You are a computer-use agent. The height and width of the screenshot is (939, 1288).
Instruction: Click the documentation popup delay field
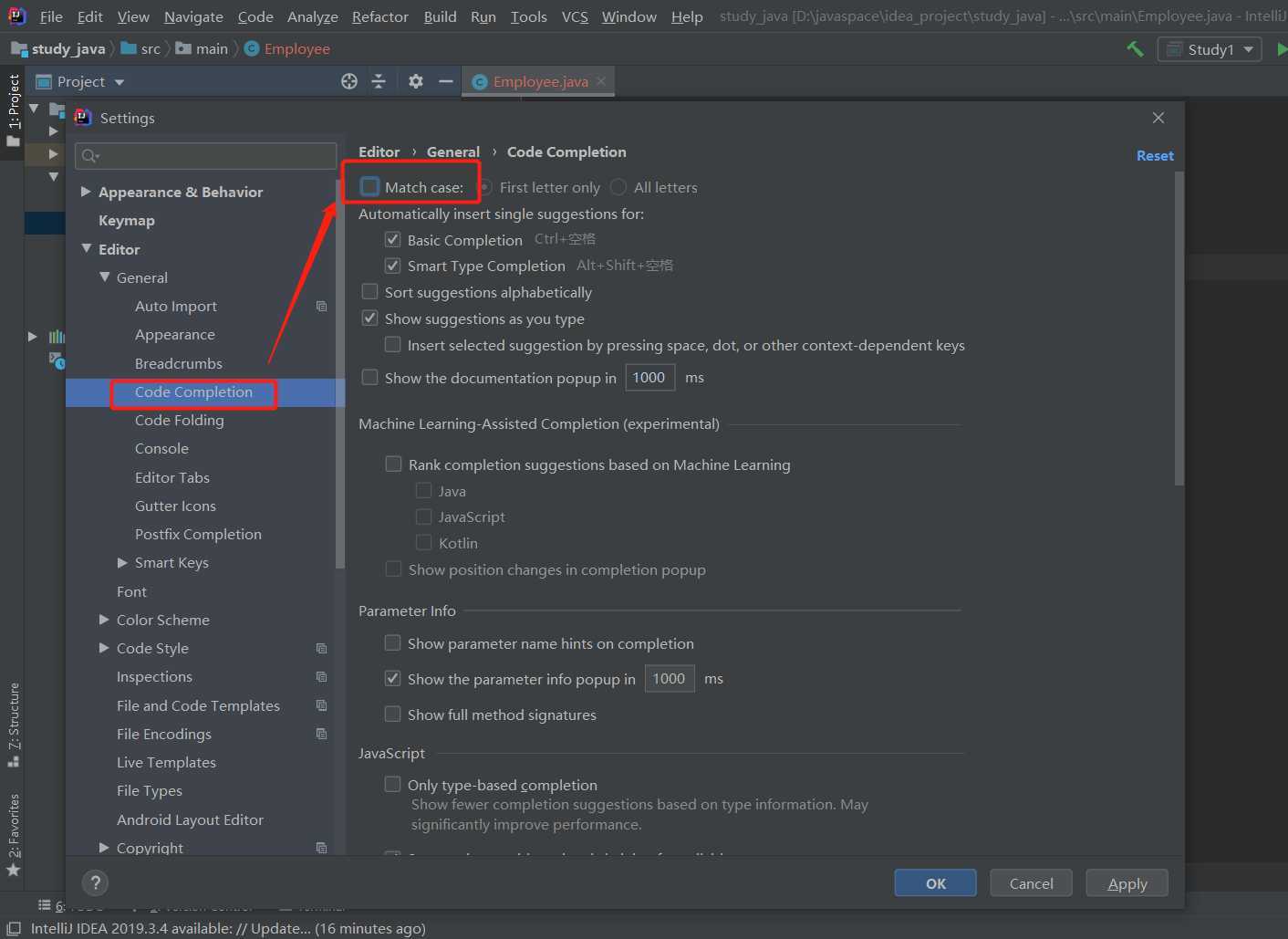[649, 378]
